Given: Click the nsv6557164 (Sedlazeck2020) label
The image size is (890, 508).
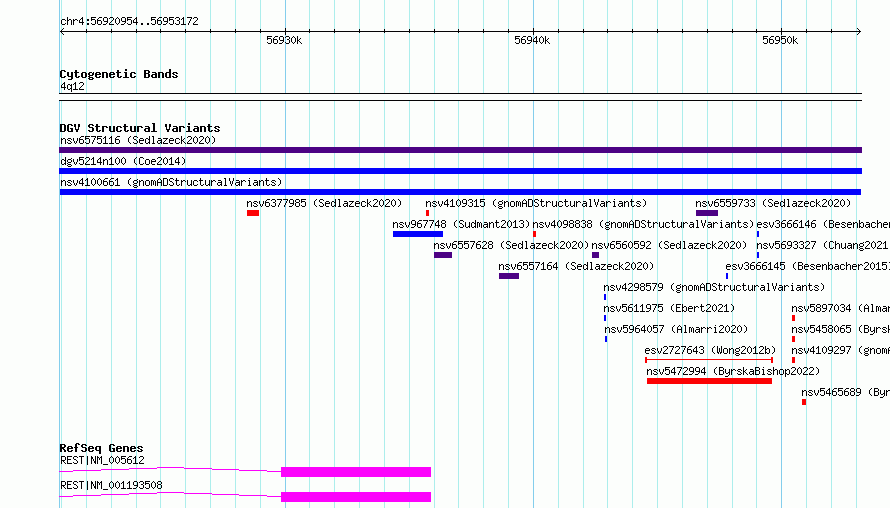Looking at the screenshot, I should point(576,266).
